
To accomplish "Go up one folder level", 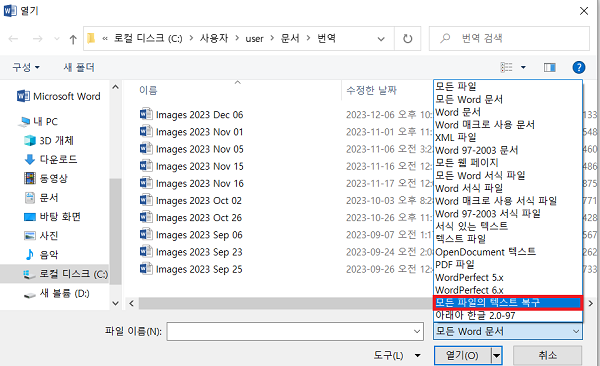I will 73,39.
